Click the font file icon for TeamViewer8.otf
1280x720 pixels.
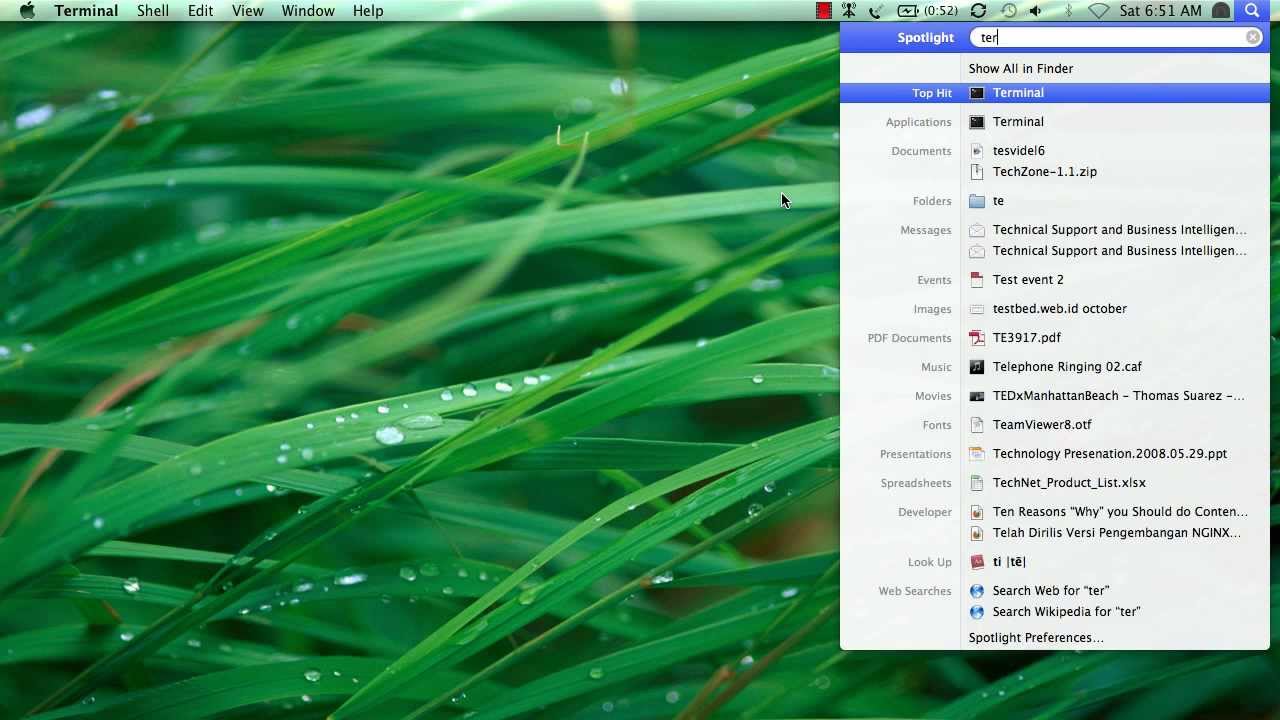tap(977, 425)
